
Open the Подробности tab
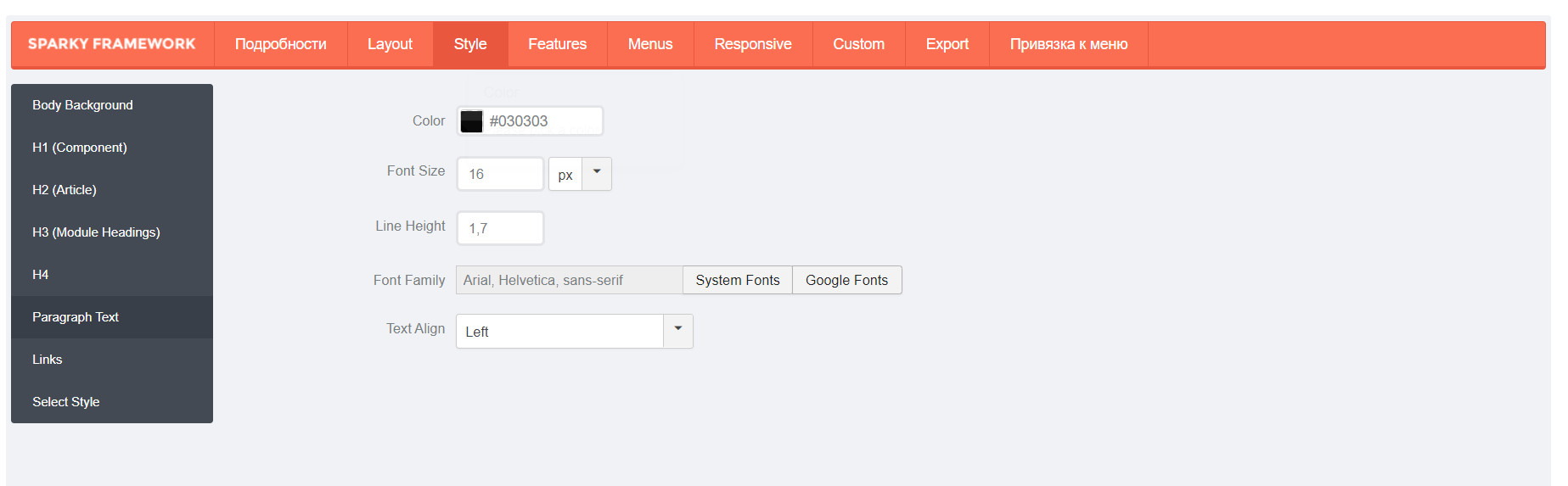[280, 44]
